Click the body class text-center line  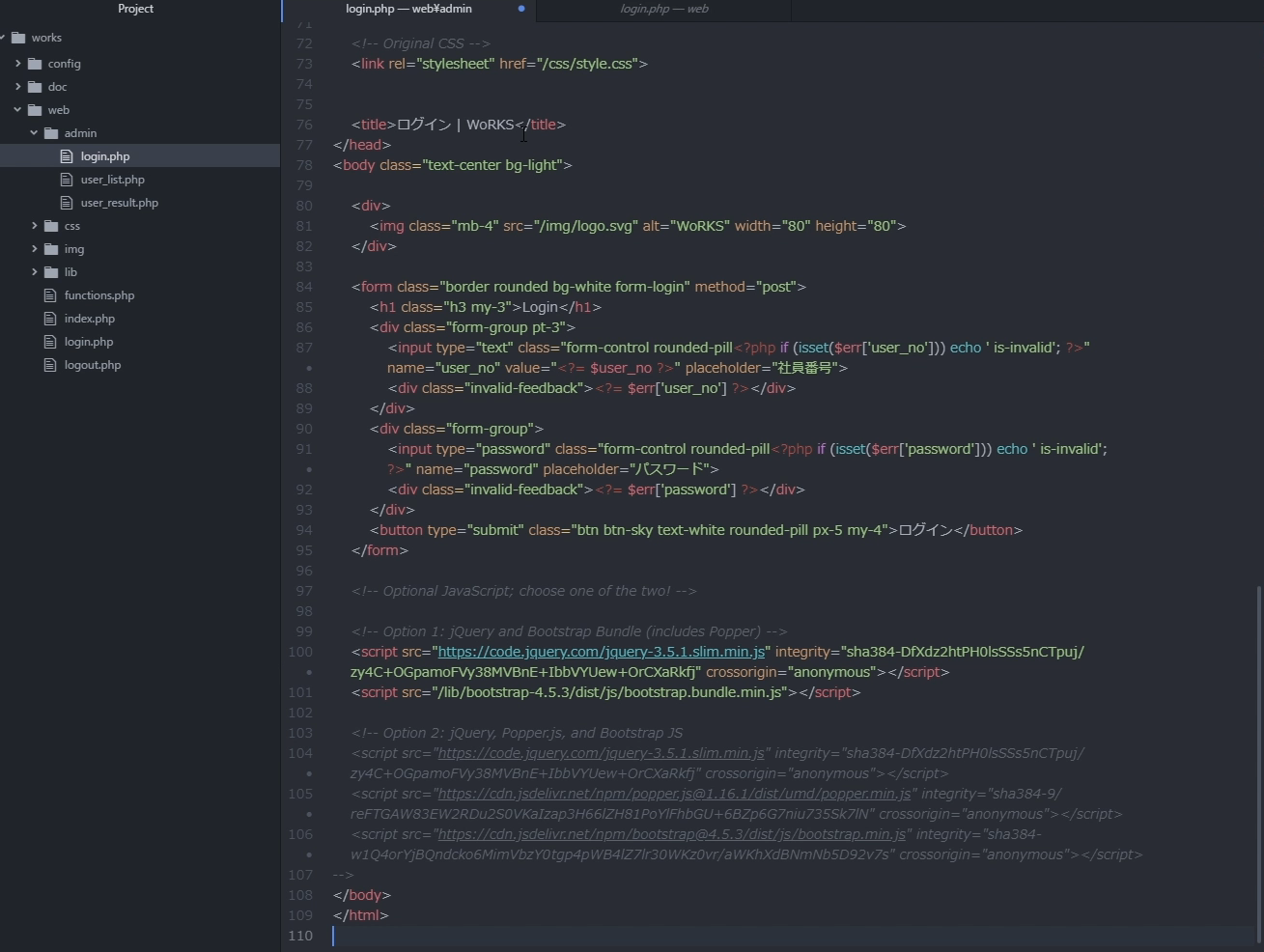(453, 165)
